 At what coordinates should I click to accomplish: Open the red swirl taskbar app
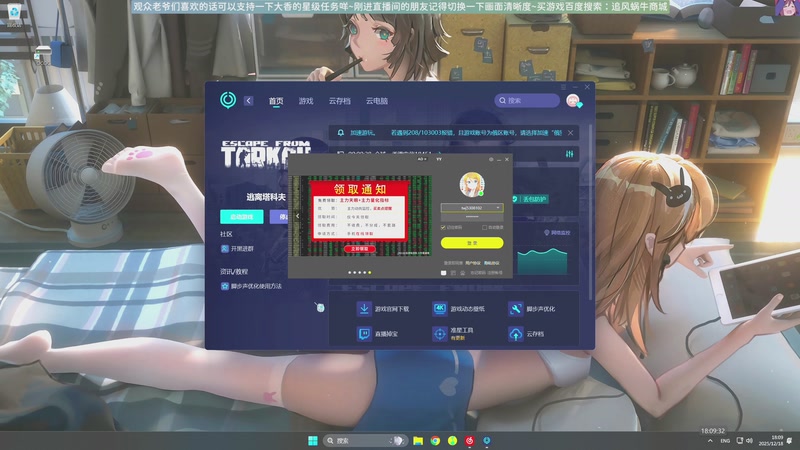pos(470,440)
